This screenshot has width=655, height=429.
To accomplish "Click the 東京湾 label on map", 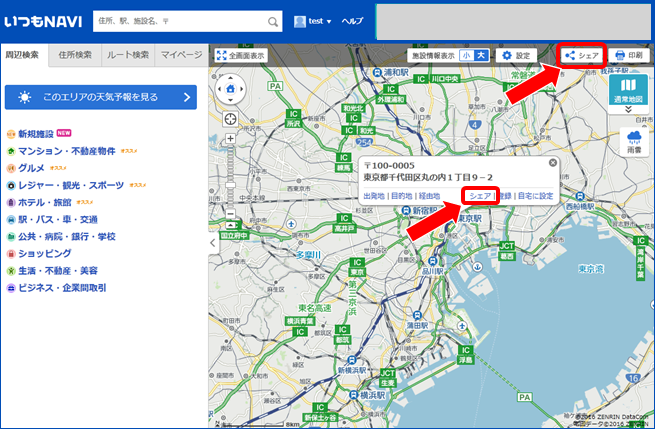I will [x=591, y=269].
